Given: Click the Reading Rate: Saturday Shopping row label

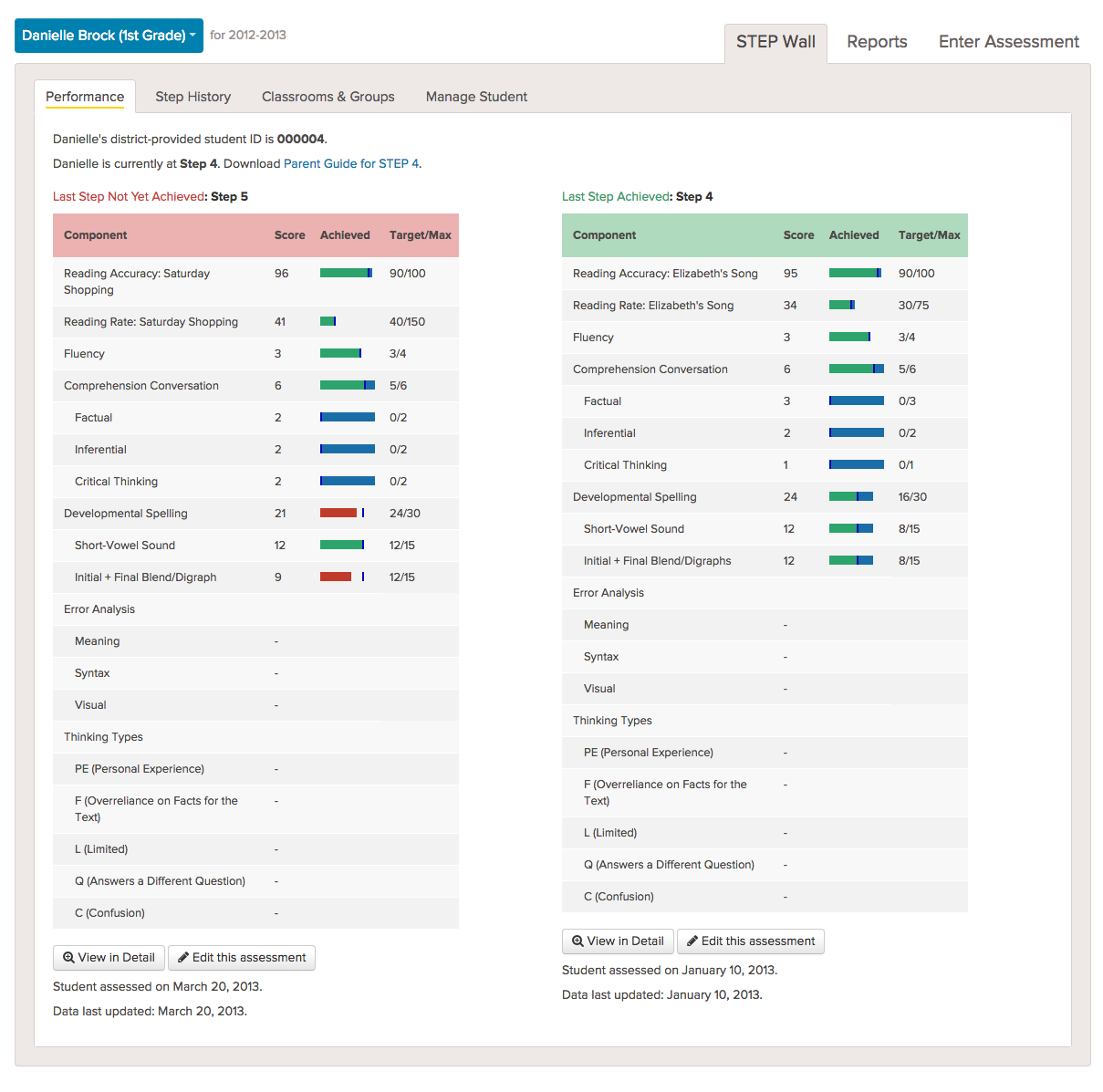Looking at the screenshot, I should pos(151,321).
